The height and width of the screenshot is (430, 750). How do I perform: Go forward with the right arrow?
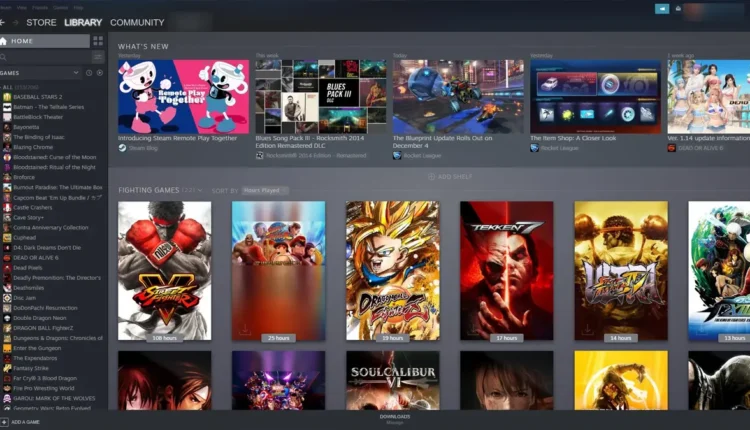[15, 22]
